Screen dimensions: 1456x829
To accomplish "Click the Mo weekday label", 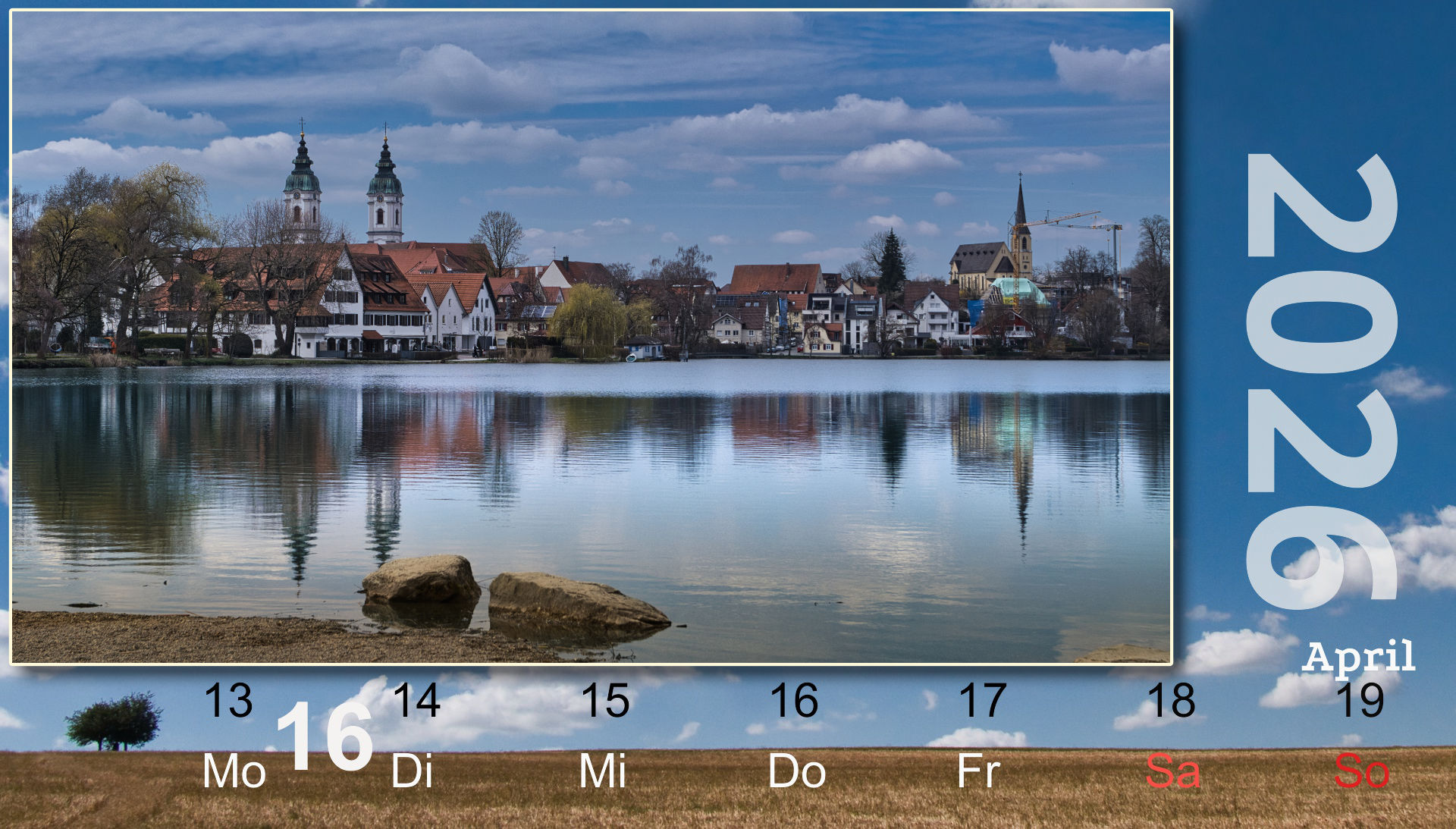I will tap(234, 771).
